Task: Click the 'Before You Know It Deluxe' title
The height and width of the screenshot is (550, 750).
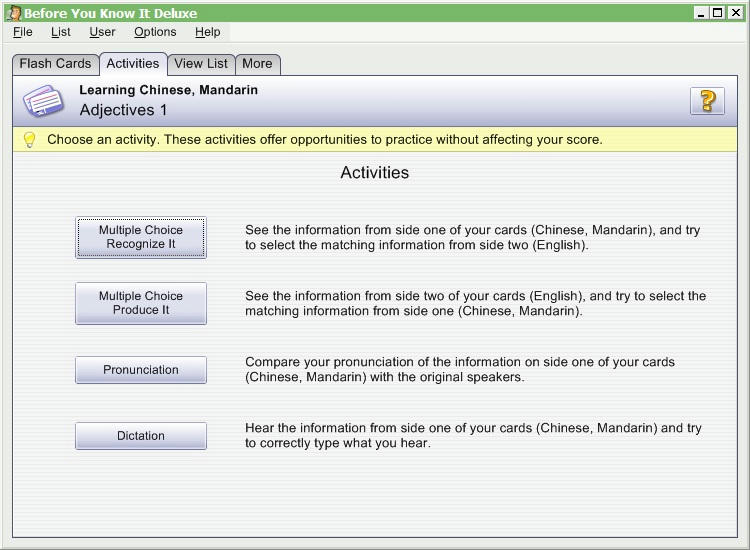Action: pyautogui.click(x=110, y=13)
